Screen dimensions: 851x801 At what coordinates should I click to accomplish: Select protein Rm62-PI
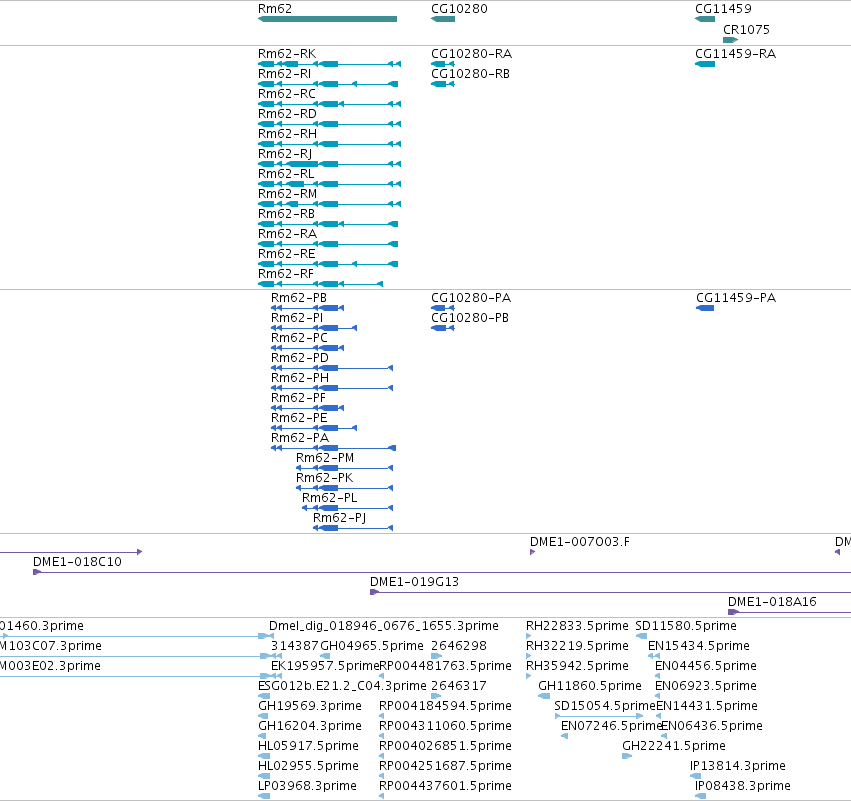314,328
